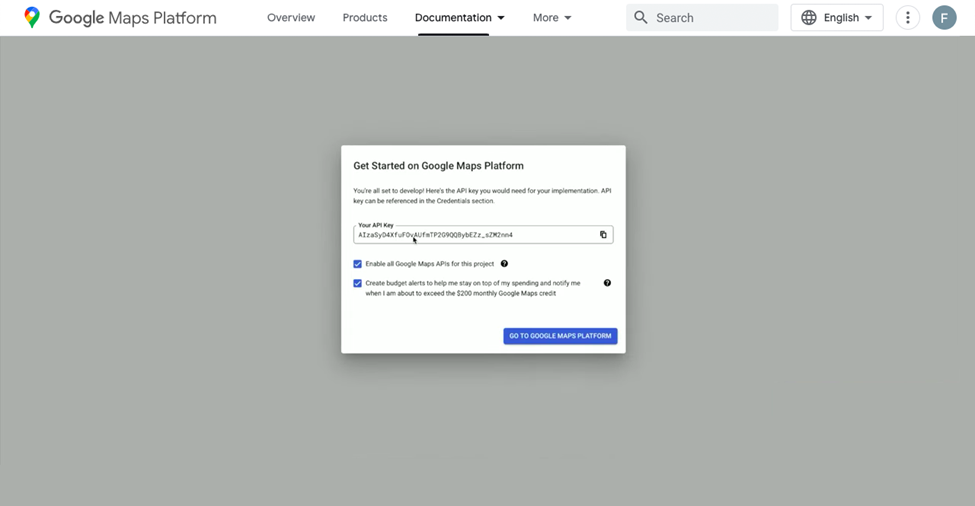Click the Google Maps Platform title text

[x=132, y=17]
